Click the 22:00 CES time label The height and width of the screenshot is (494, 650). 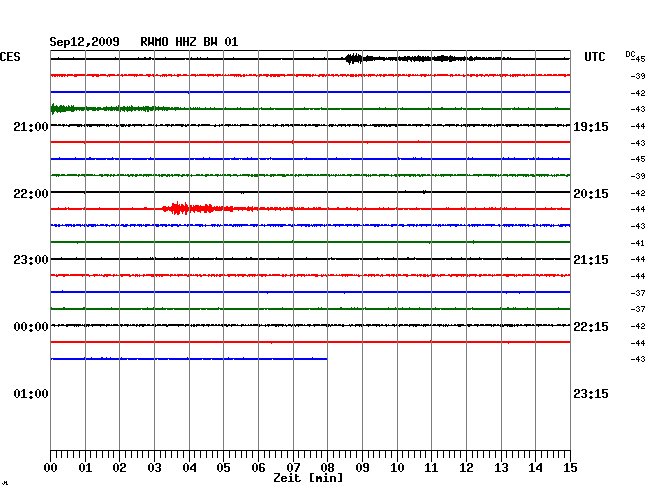(x=31, y=194)
